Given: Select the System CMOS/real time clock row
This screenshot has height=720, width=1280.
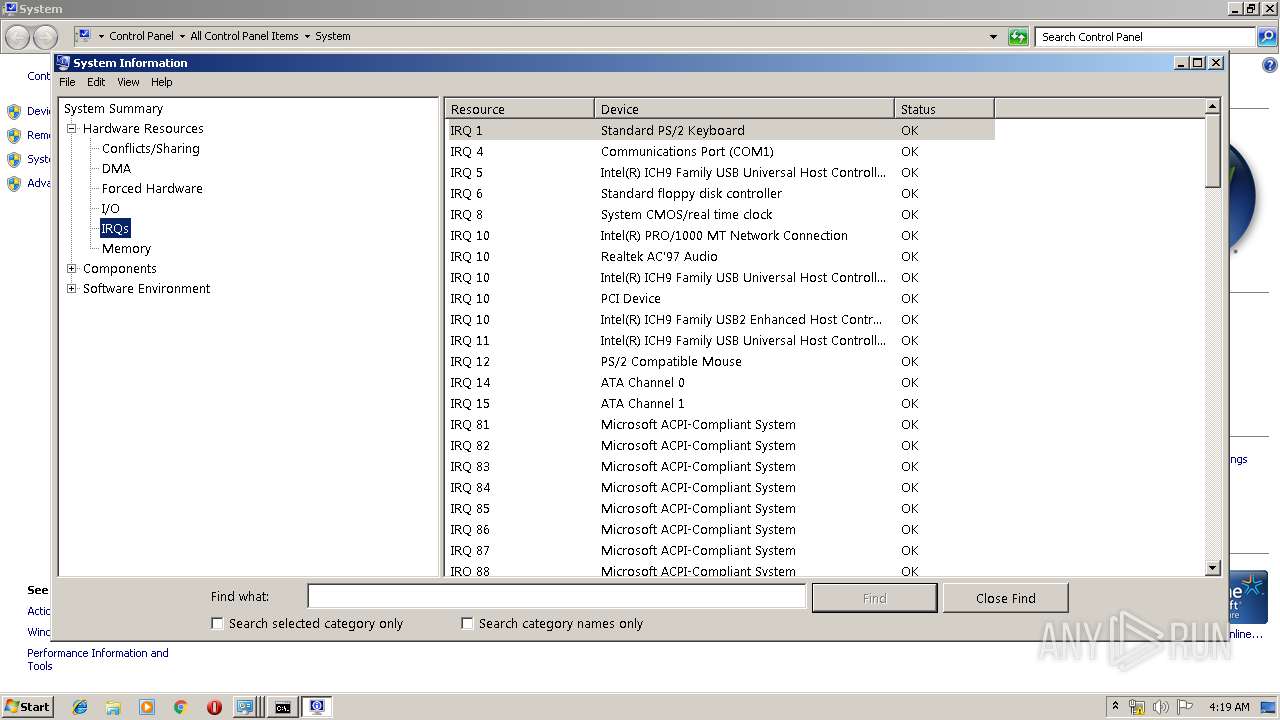Looking at the screenshot, I should [720, 214].
